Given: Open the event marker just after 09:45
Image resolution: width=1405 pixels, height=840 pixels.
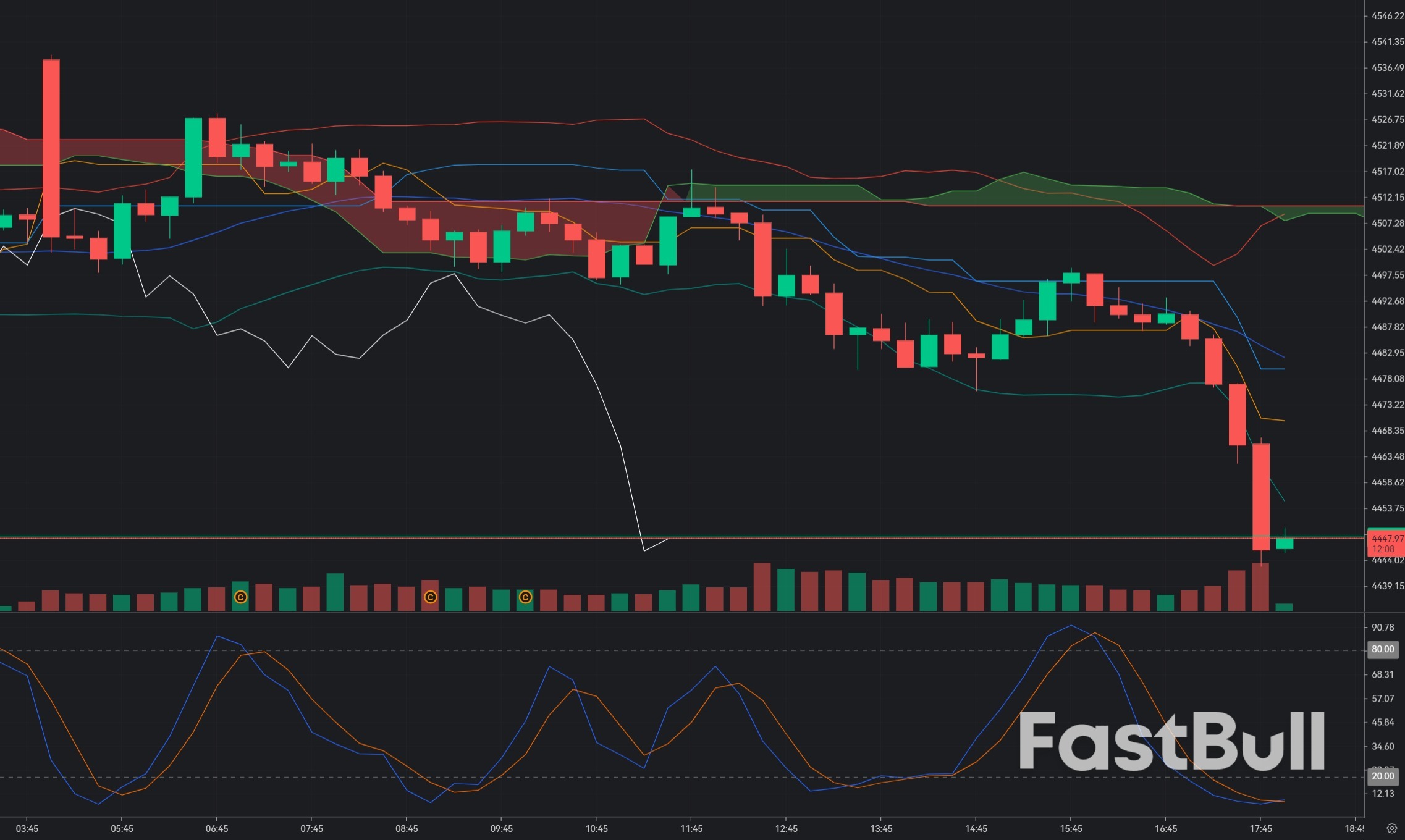Looking at the screenshot, I should coord(525,597).
